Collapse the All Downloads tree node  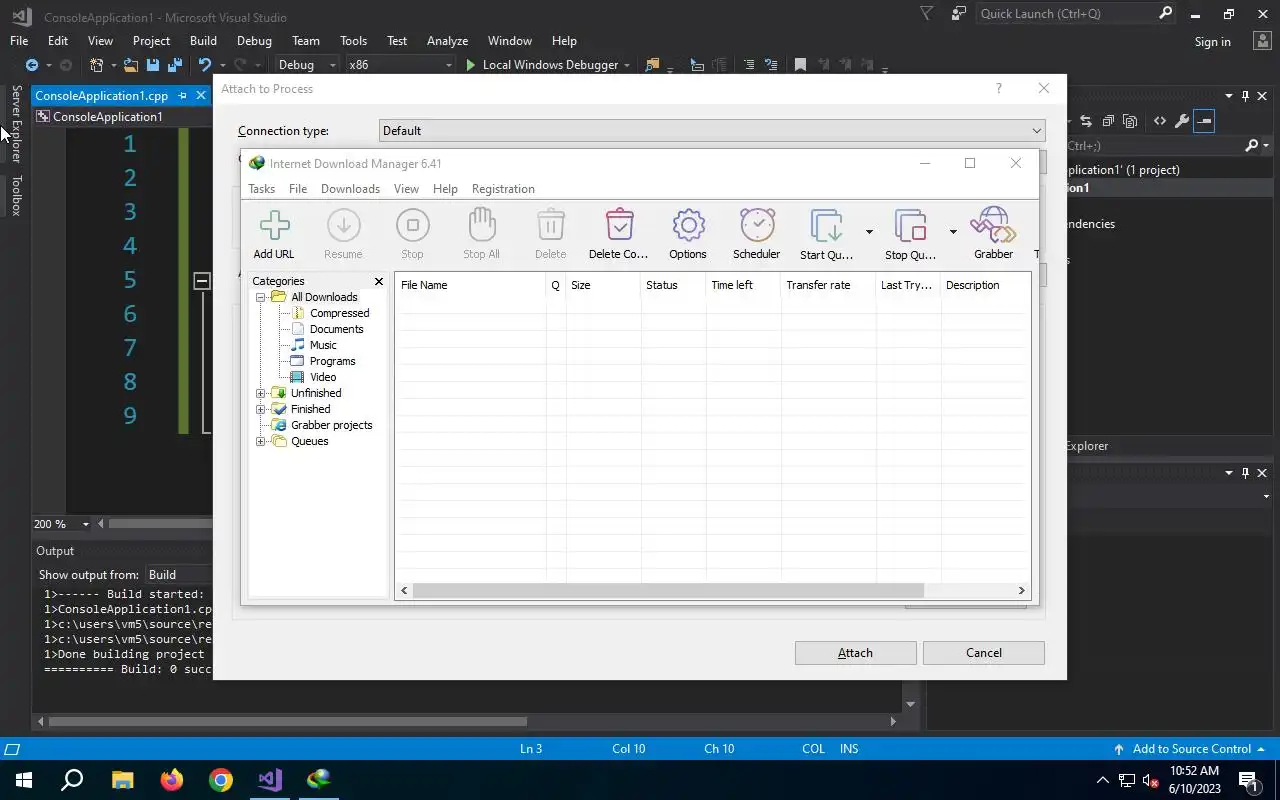[x=261, y=297]
